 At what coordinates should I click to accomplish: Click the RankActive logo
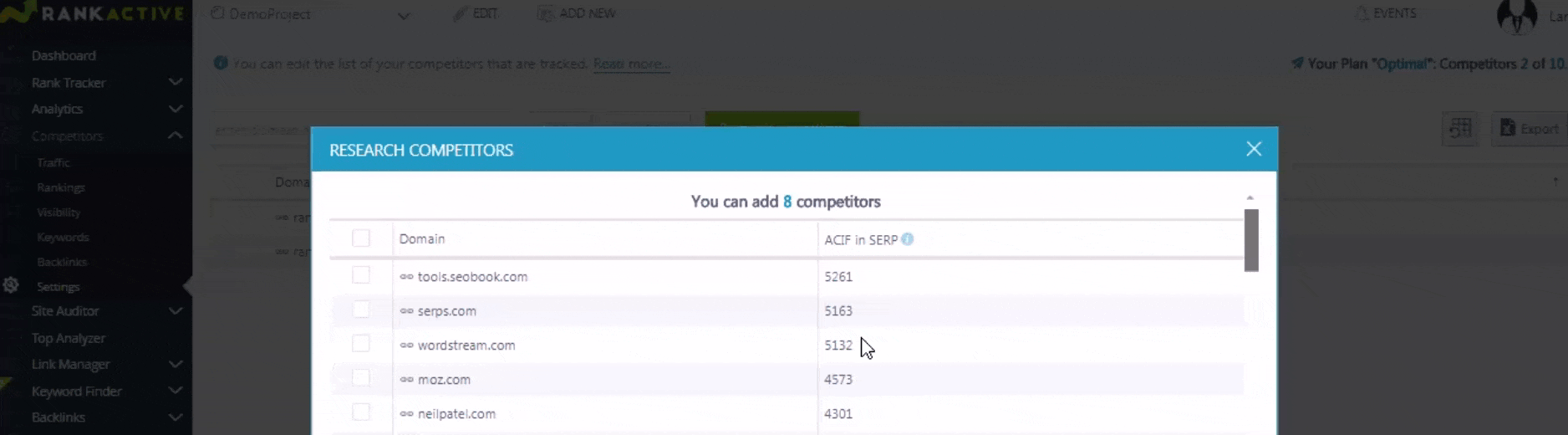coord(92,13)
